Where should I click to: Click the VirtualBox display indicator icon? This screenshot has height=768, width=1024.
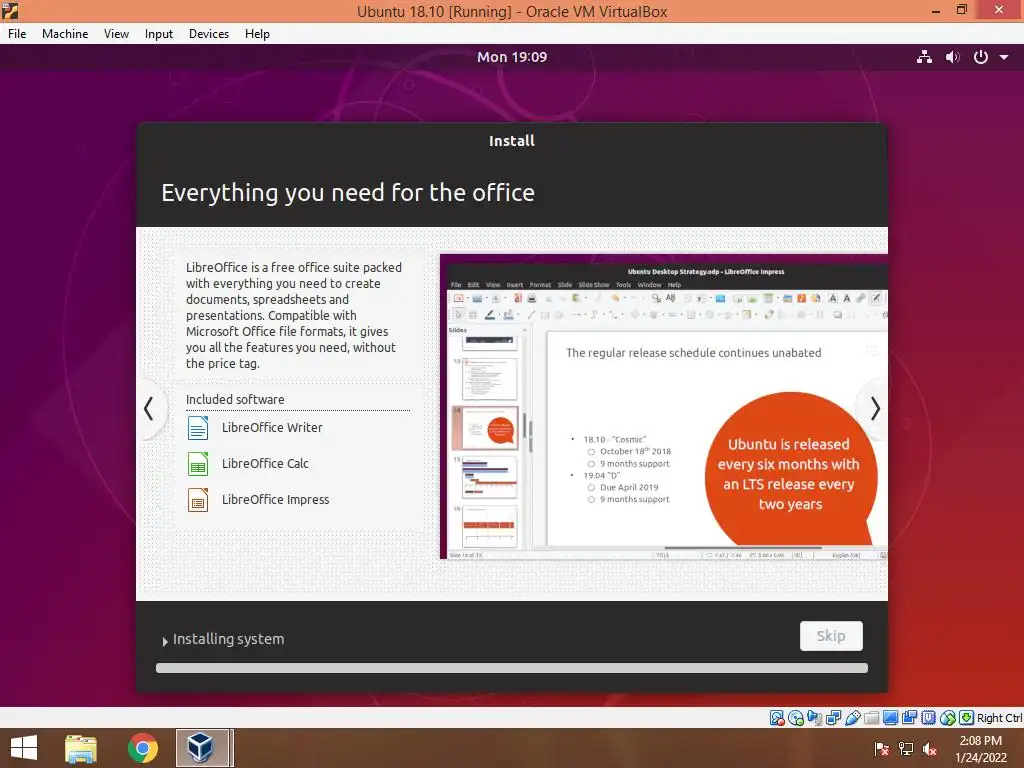click(x=890, y=718)
